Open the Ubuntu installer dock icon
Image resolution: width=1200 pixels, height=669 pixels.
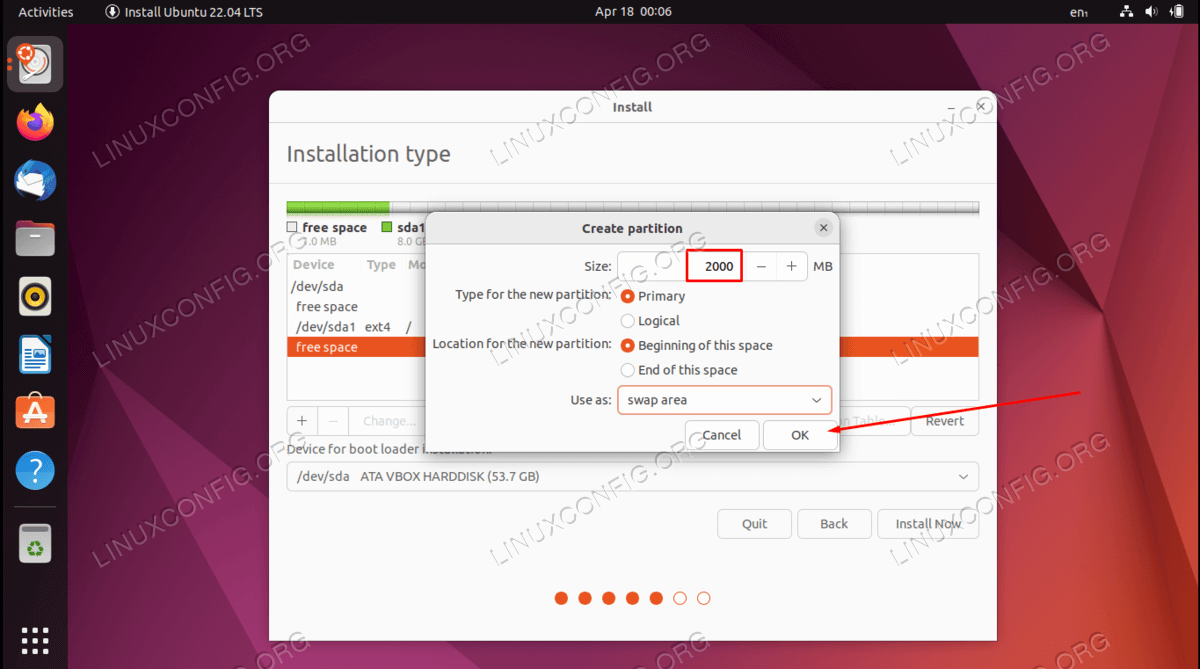pyautogui.click(x=36, y=64)
